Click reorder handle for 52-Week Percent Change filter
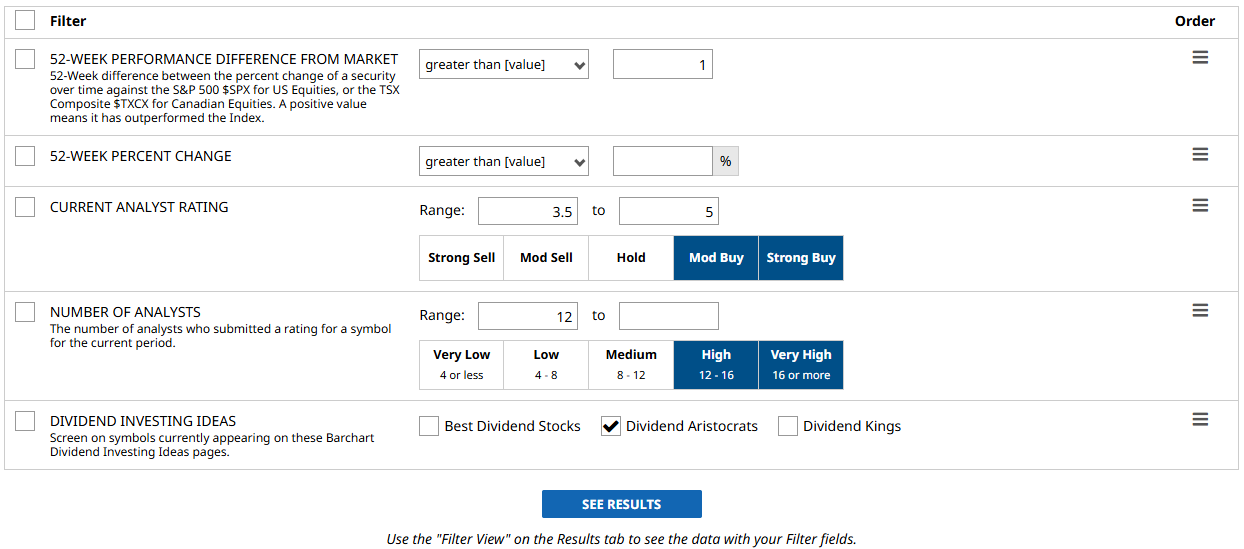This screenshot has height=549, width=1244. point(1200,155)
